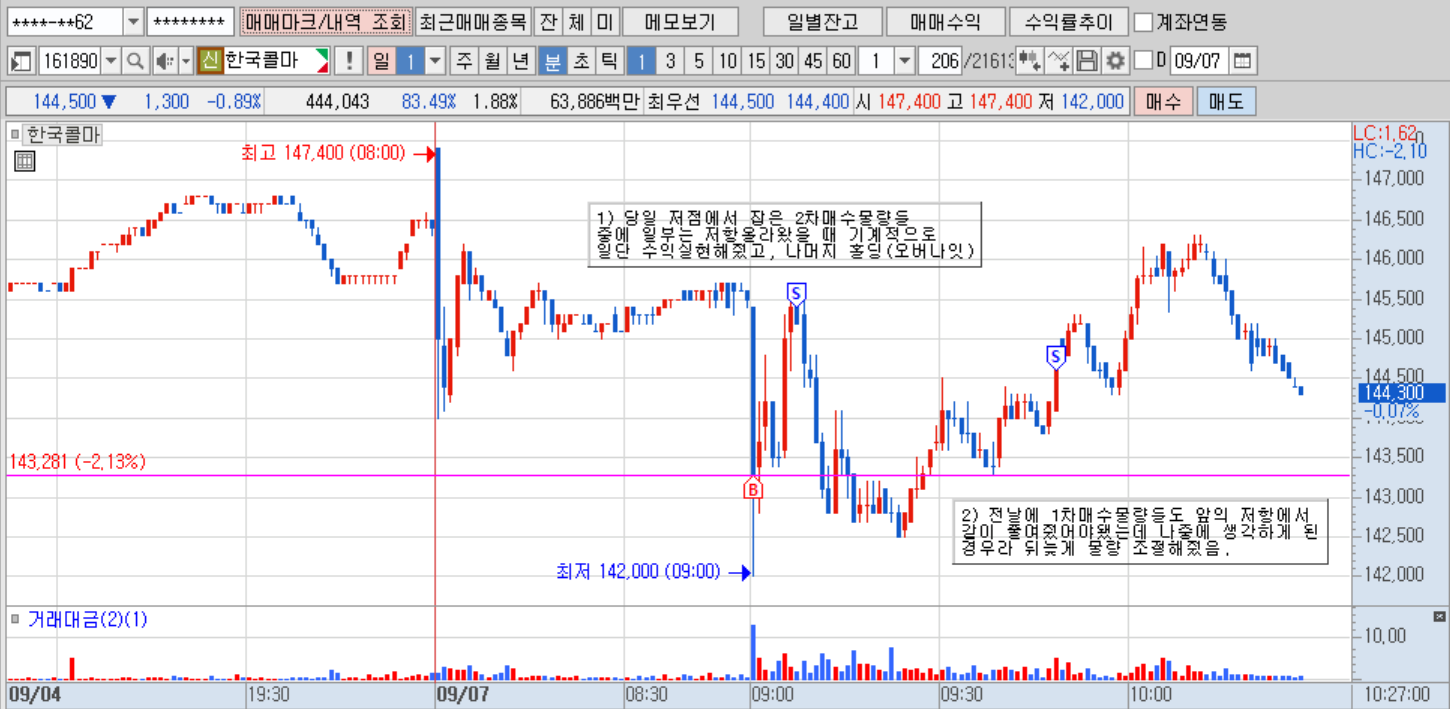Open 메모보기 memo view
This screenshot has width=1450, height=709.
coord(680,21)
